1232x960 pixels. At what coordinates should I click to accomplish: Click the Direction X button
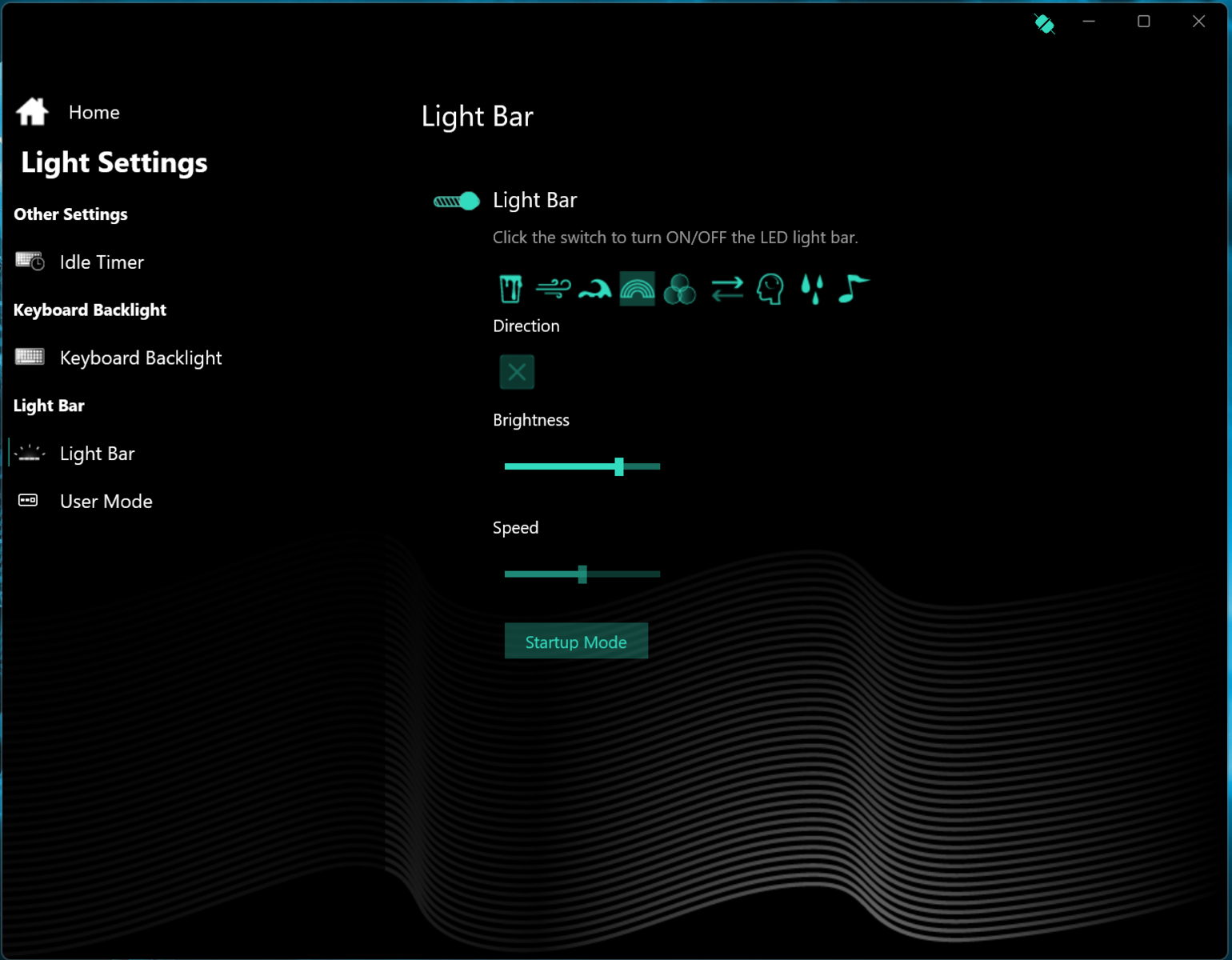(x=517, y=372)
